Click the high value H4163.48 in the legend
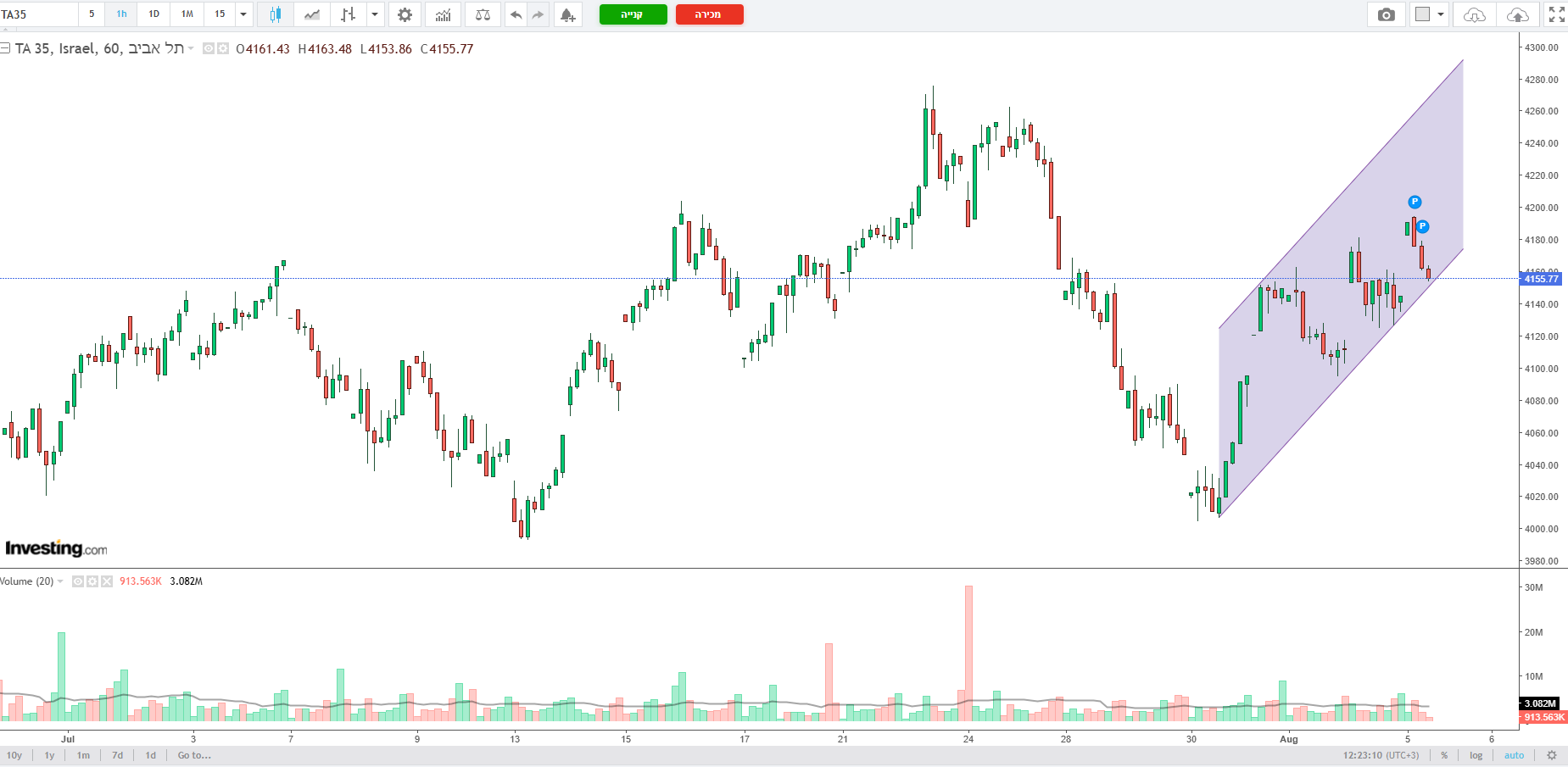Screen dimensions: 1568x767 click(x=325, y=49)
